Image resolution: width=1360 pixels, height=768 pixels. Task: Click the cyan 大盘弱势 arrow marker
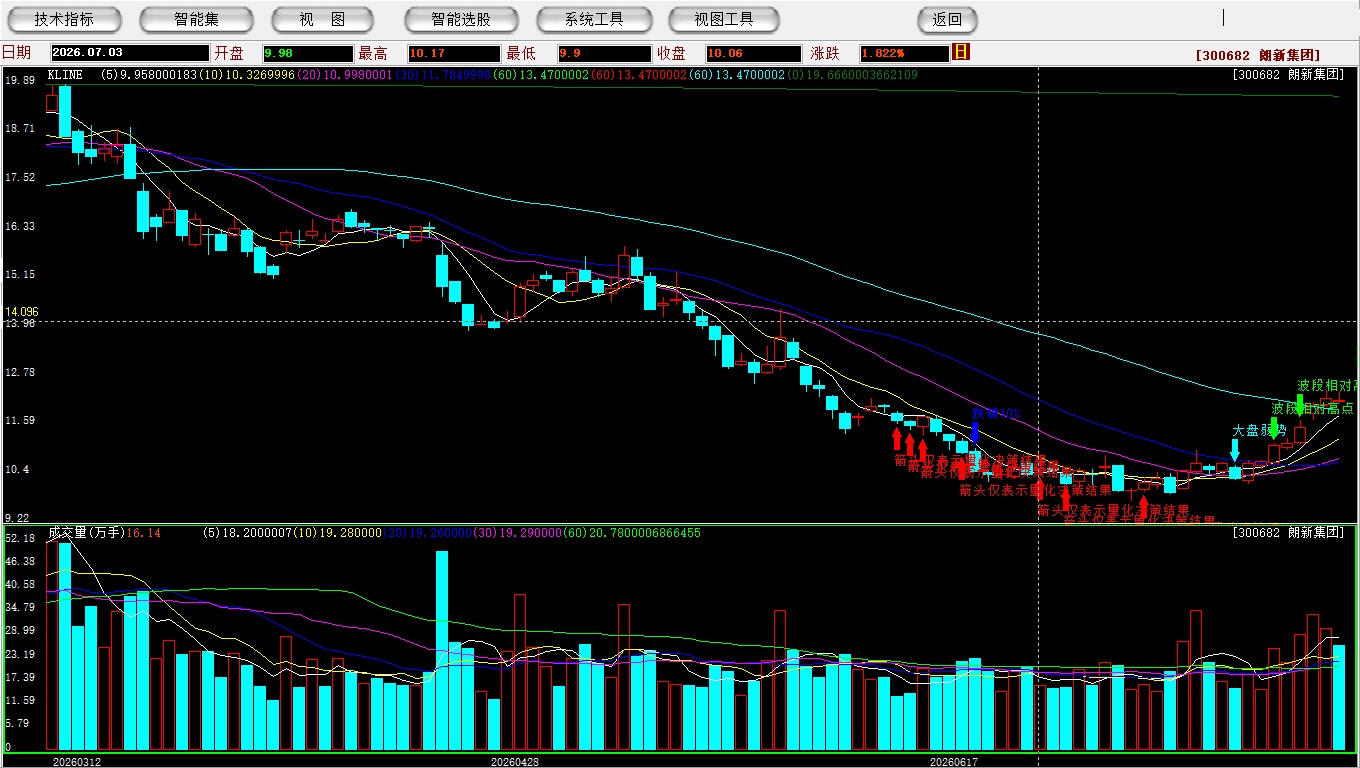tap(1235, 450)
